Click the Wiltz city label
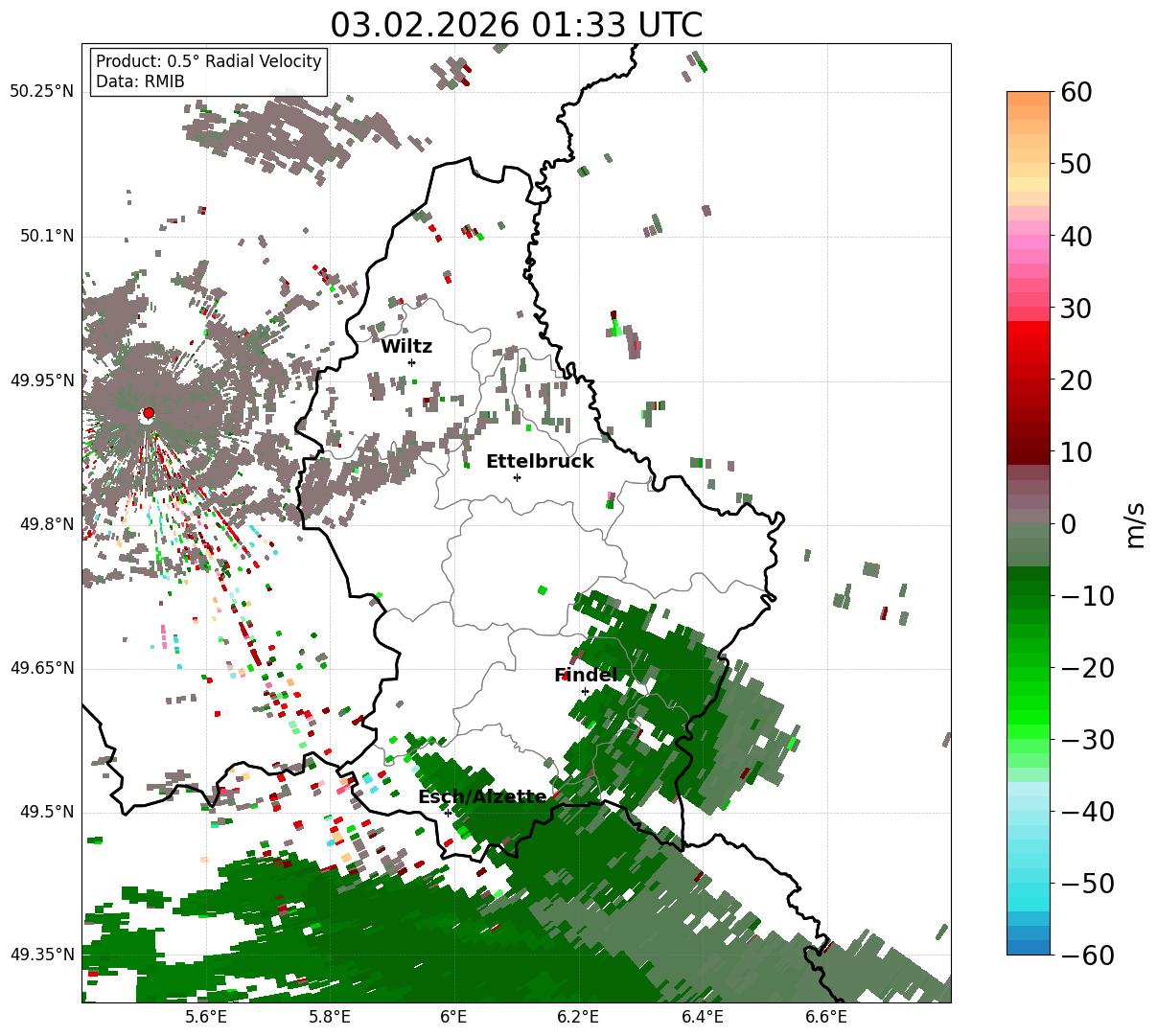The width and height of the screenshot is (1157, 1036). tap(406, 347)
